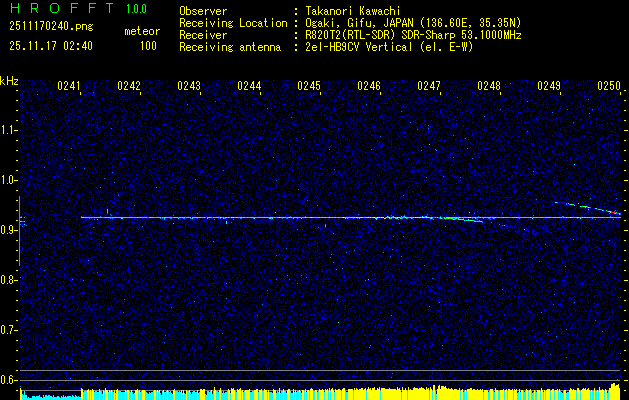Click the 0.7 frequency axis label
This screenshot has height=400, width=629.
point(9,330)
